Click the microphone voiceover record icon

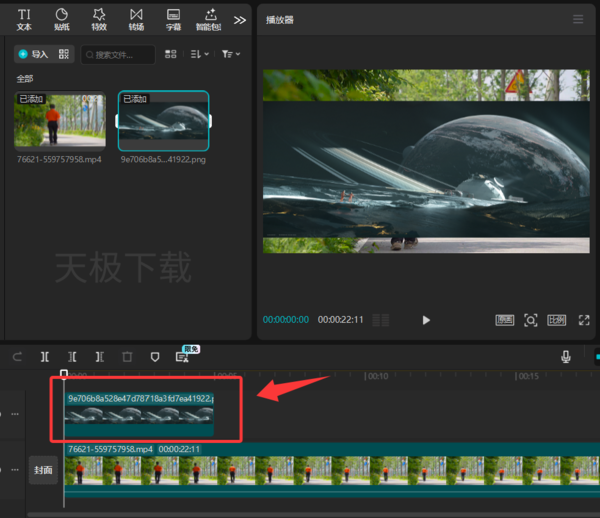566,357
